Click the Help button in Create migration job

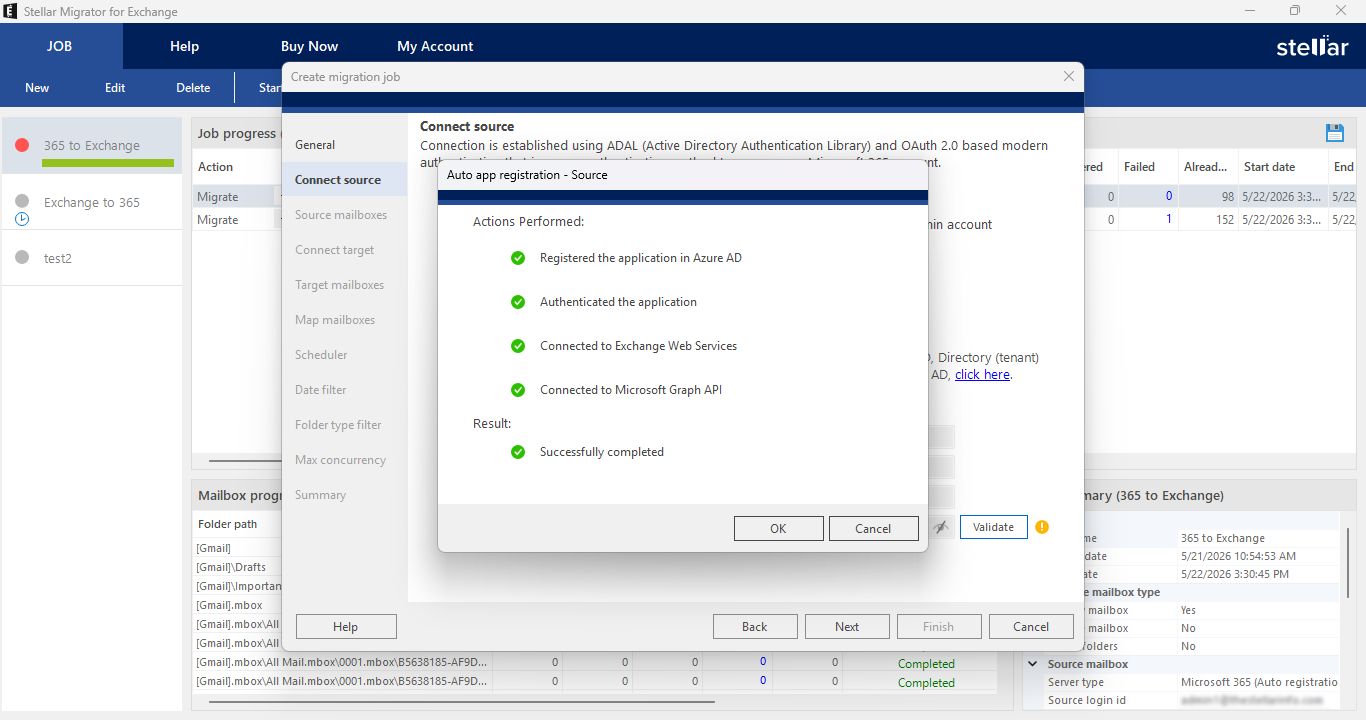point(346,627)
